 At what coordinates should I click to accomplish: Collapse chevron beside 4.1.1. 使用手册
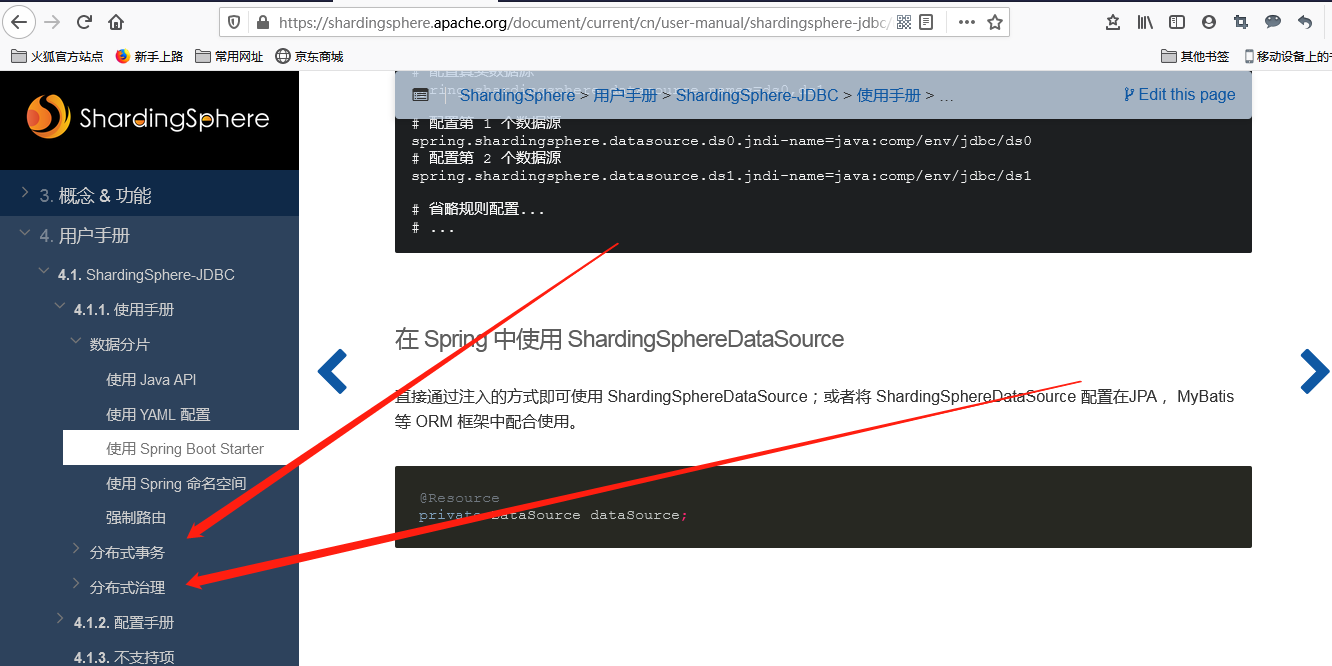60,307
